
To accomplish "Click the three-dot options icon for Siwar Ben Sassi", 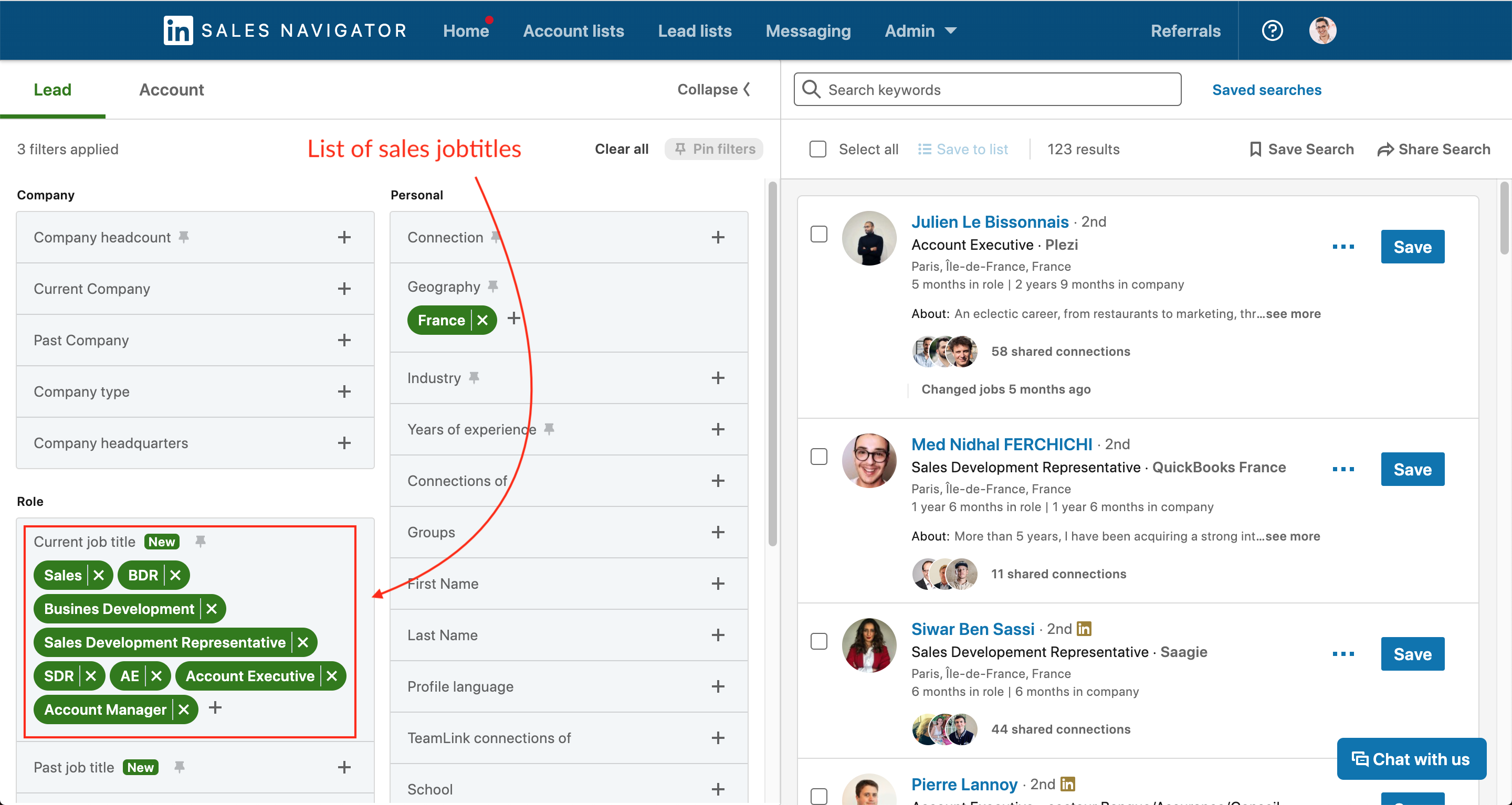I will (1344, 654).
